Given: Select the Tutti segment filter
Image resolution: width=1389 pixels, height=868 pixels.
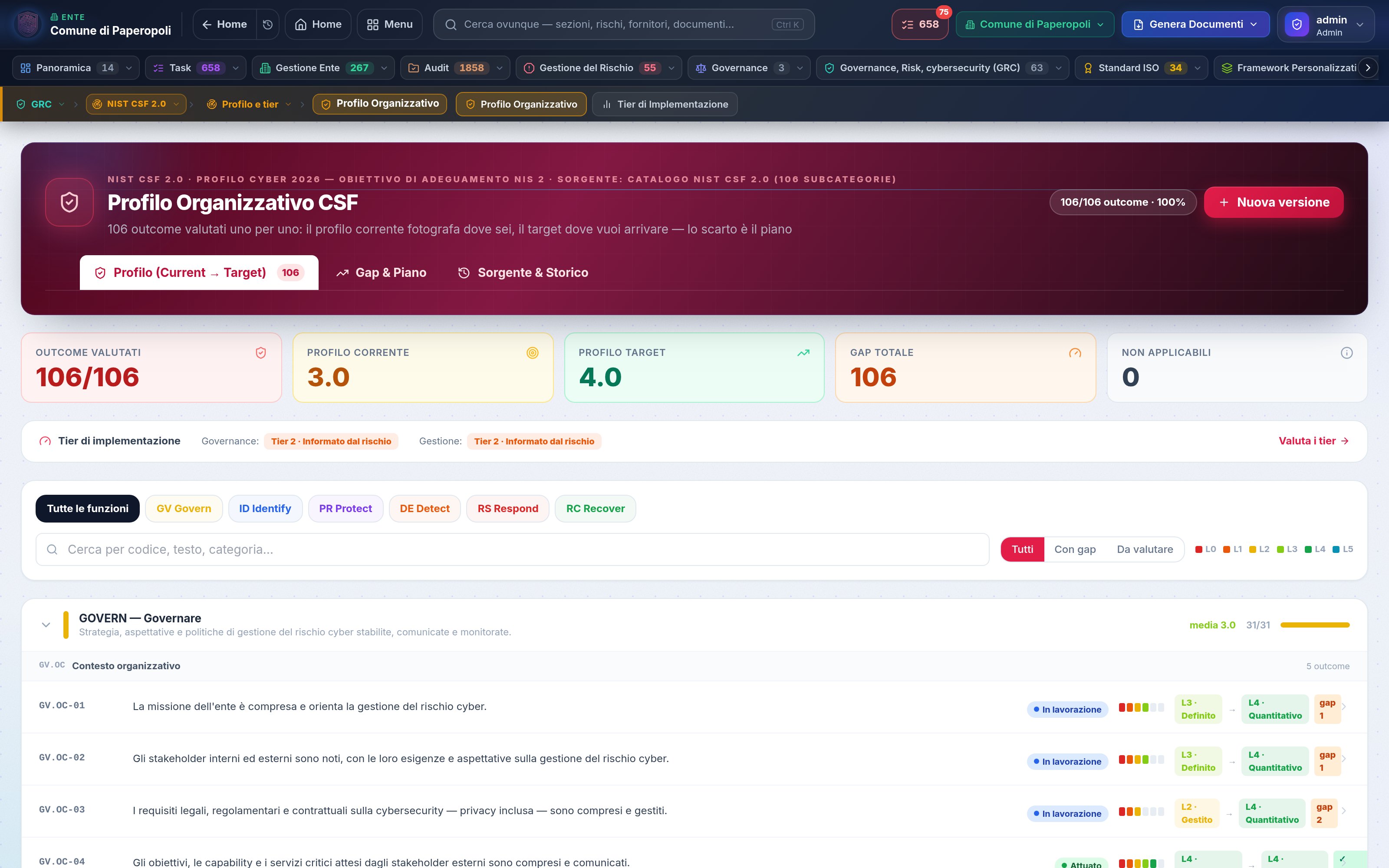Looking at the screenshot, I should tap(1022, 549).
